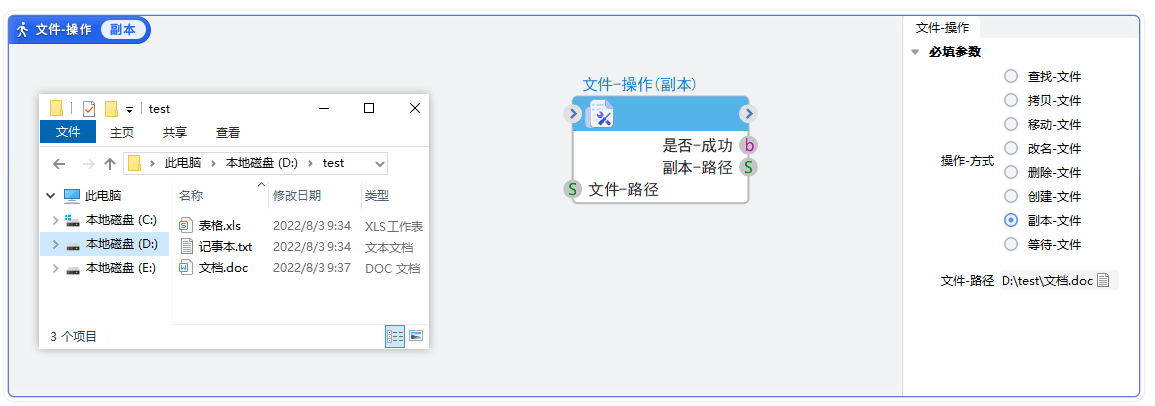
Task: Click the 是否-成功 boolean output port
Action: (x=748, y=145)
